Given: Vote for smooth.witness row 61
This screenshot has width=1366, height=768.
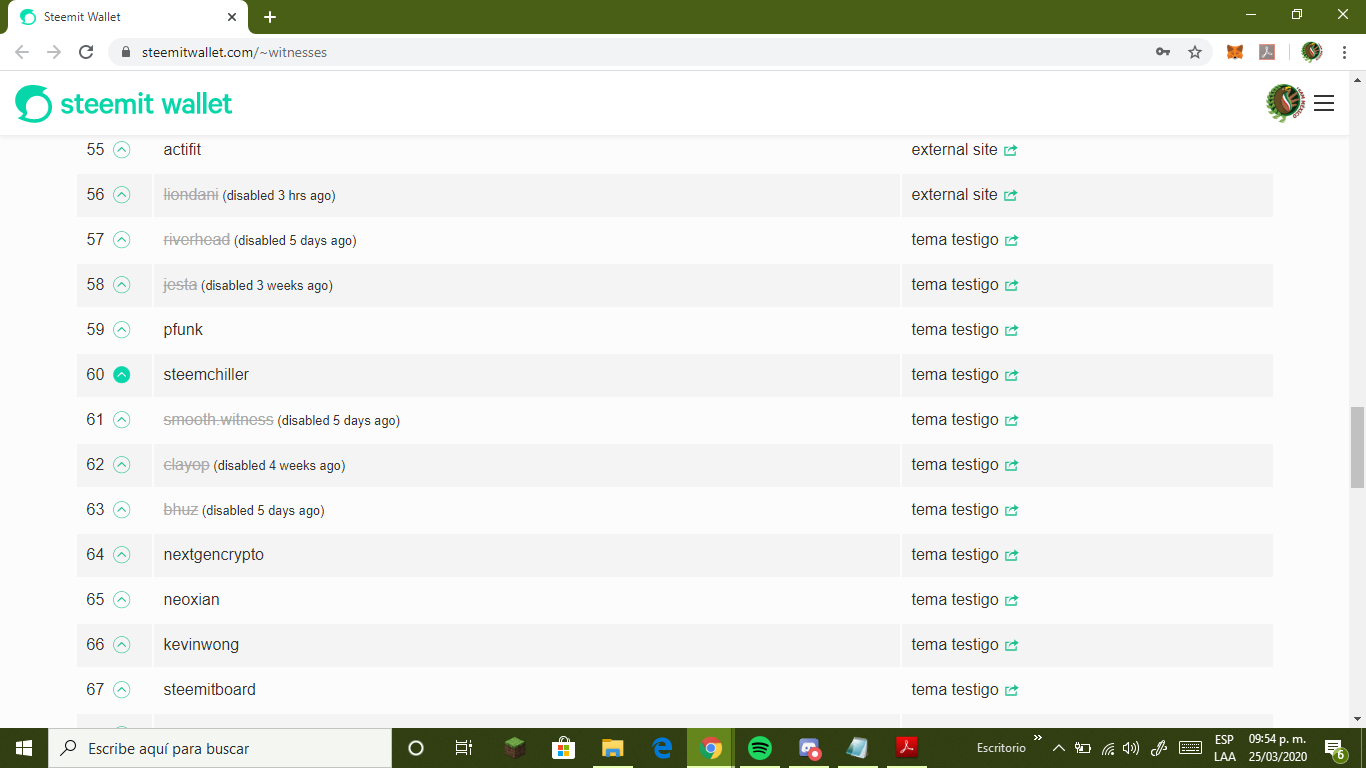Looking at the screenshot, I should [x=121, y=420].
